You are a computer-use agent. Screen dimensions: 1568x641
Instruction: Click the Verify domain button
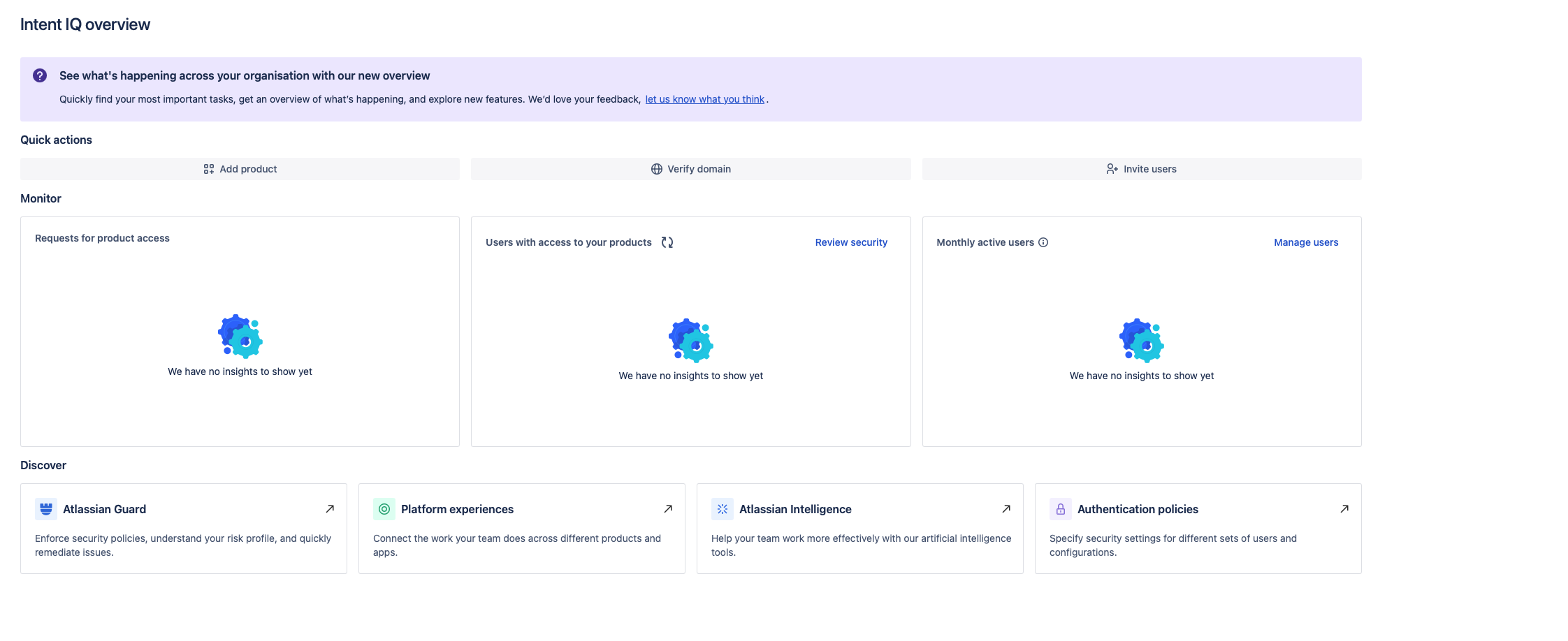click(690, 169)
